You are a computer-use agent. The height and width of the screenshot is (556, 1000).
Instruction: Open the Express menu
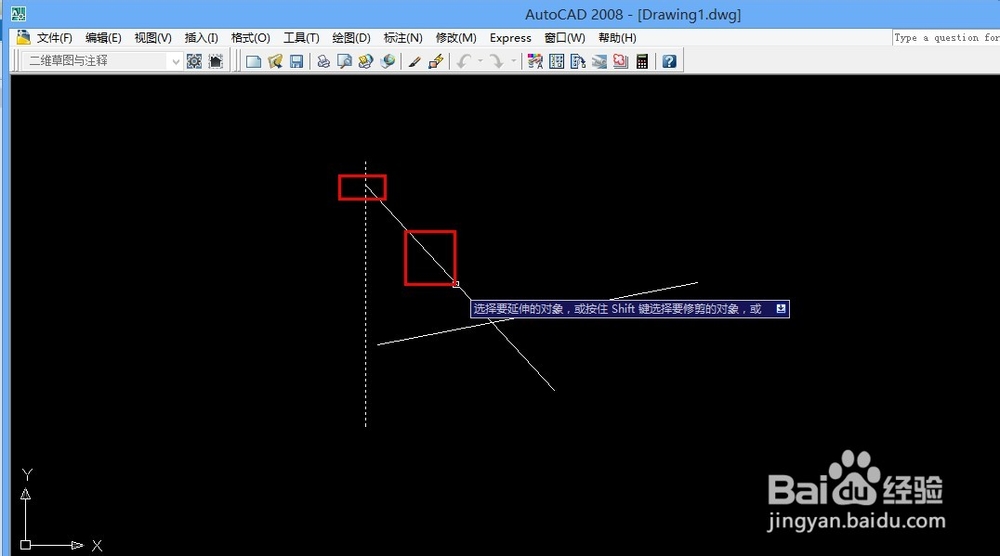[510, 38]
